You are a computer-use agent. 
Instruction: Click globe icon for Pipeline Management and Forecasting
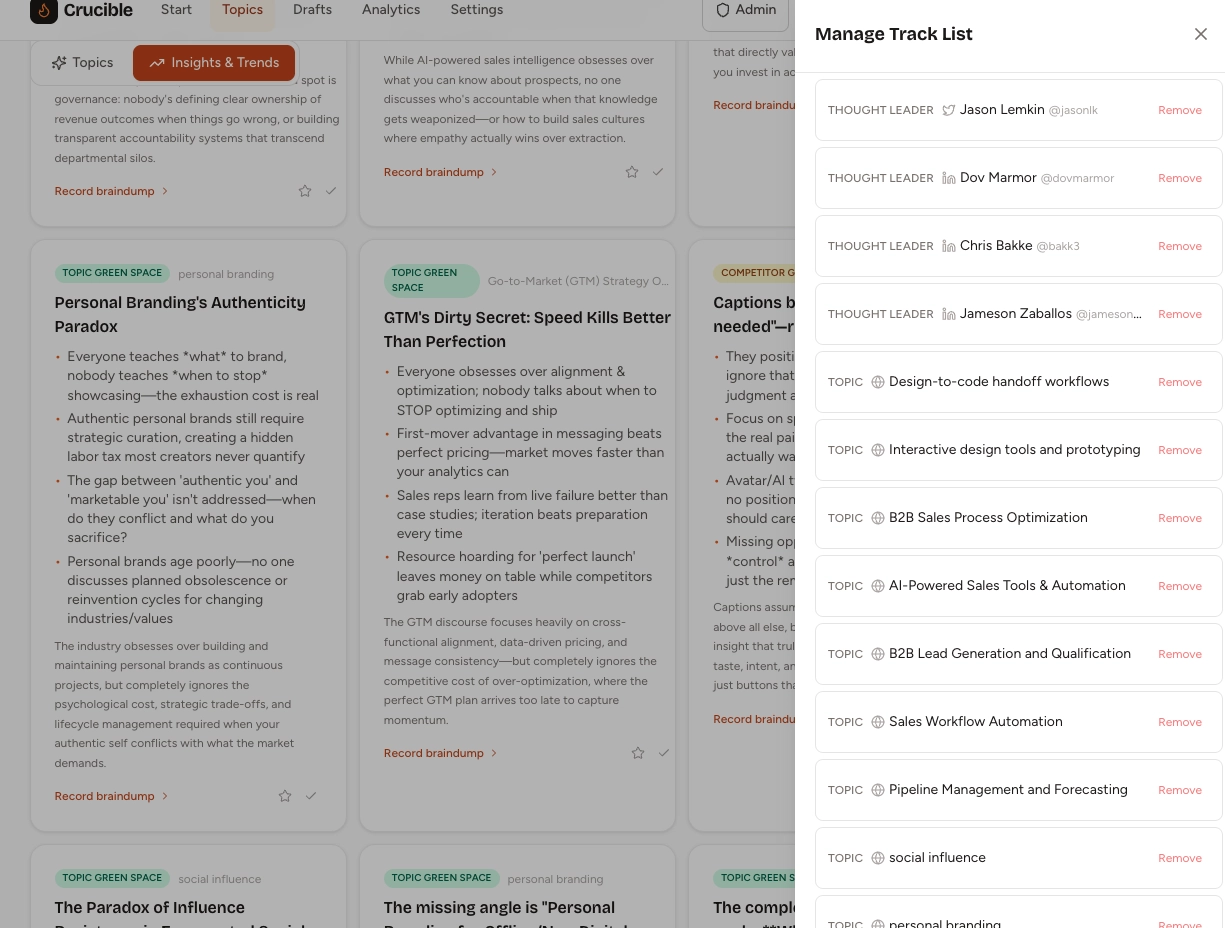[878, 790]
